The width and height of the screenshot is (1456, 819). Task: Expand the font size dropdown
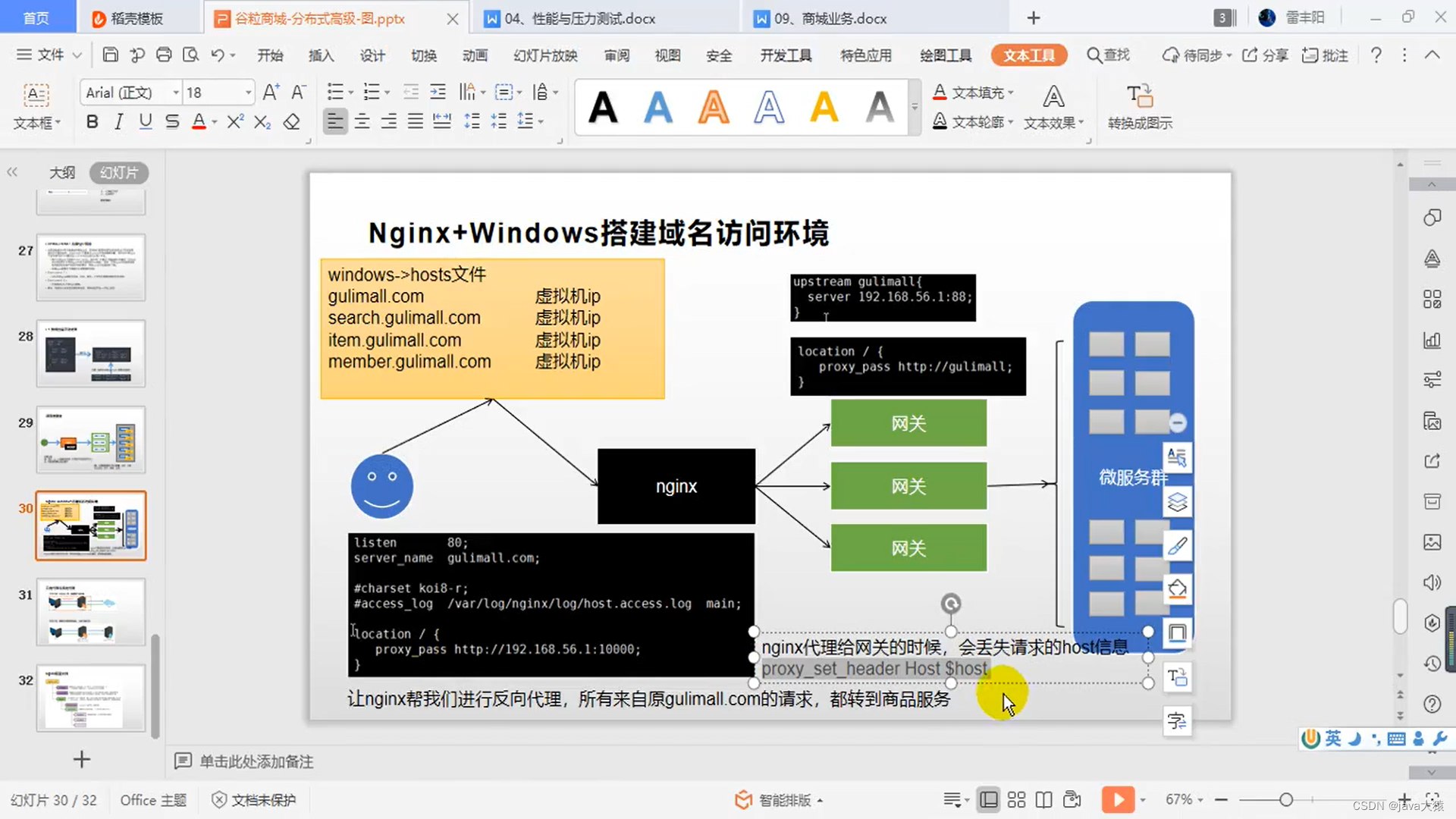point(248,93)
